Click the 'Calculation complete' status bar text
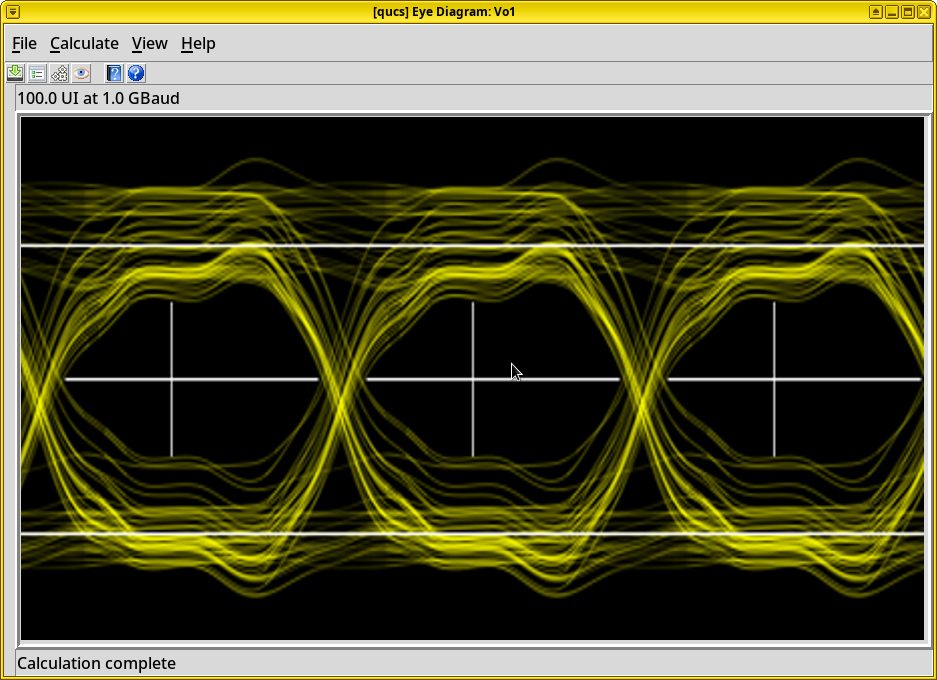This screenshot has width=937, height=680. [x=96, y=663]
